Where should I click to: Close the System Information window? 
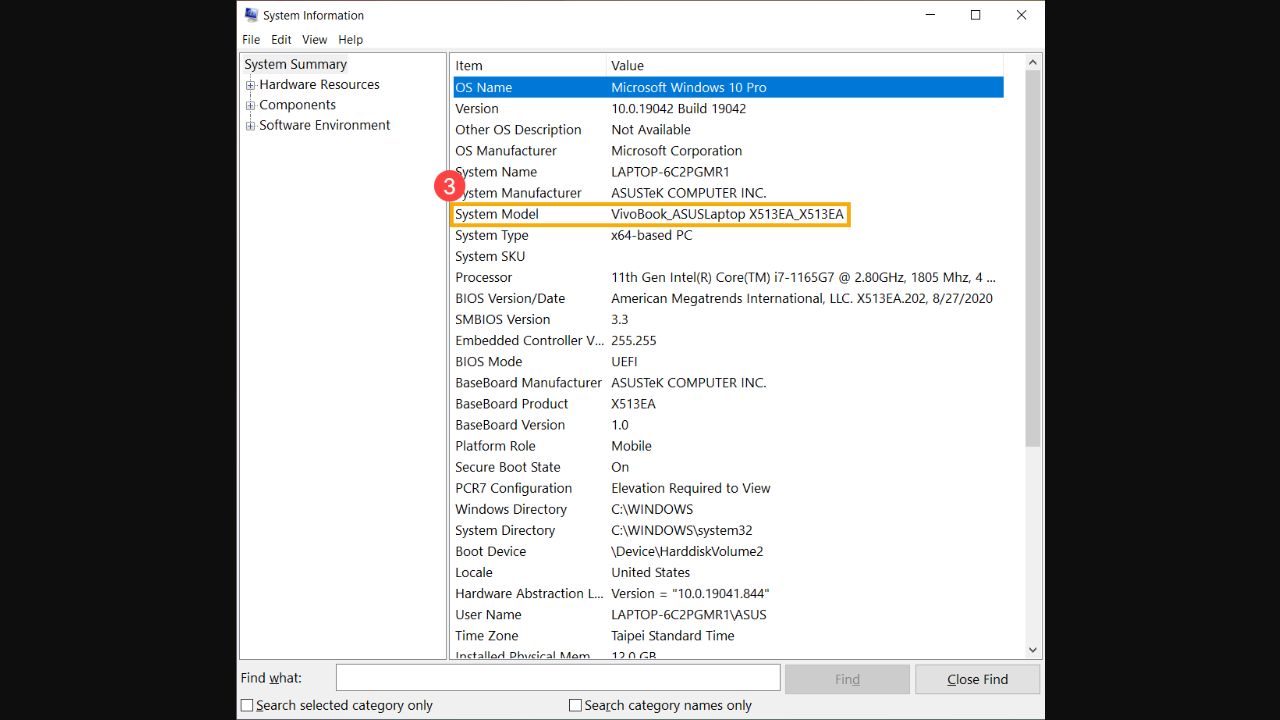[x=1021, y=15]
